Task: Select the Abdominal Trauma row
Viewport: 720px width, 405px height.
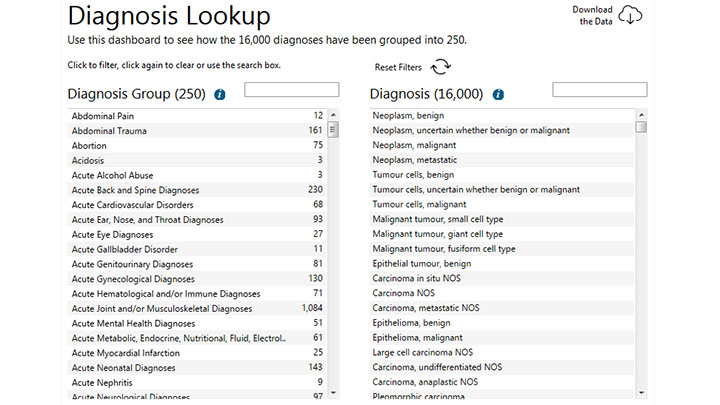Action: [197, 130]
